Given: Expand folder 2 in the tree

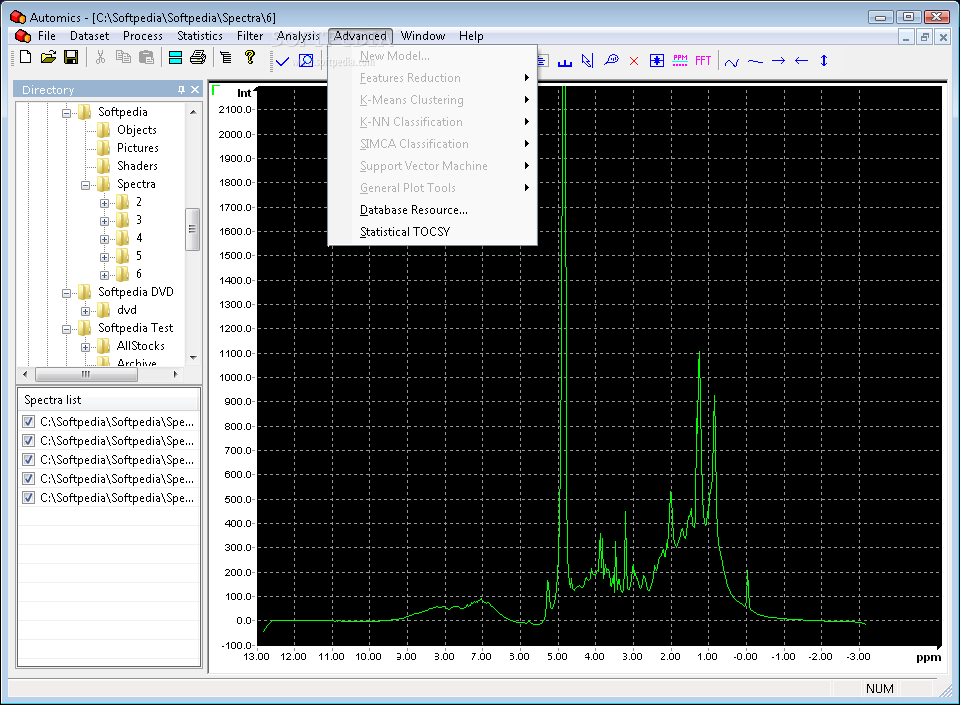Looking at the screenshot, I should pos(104,203).
